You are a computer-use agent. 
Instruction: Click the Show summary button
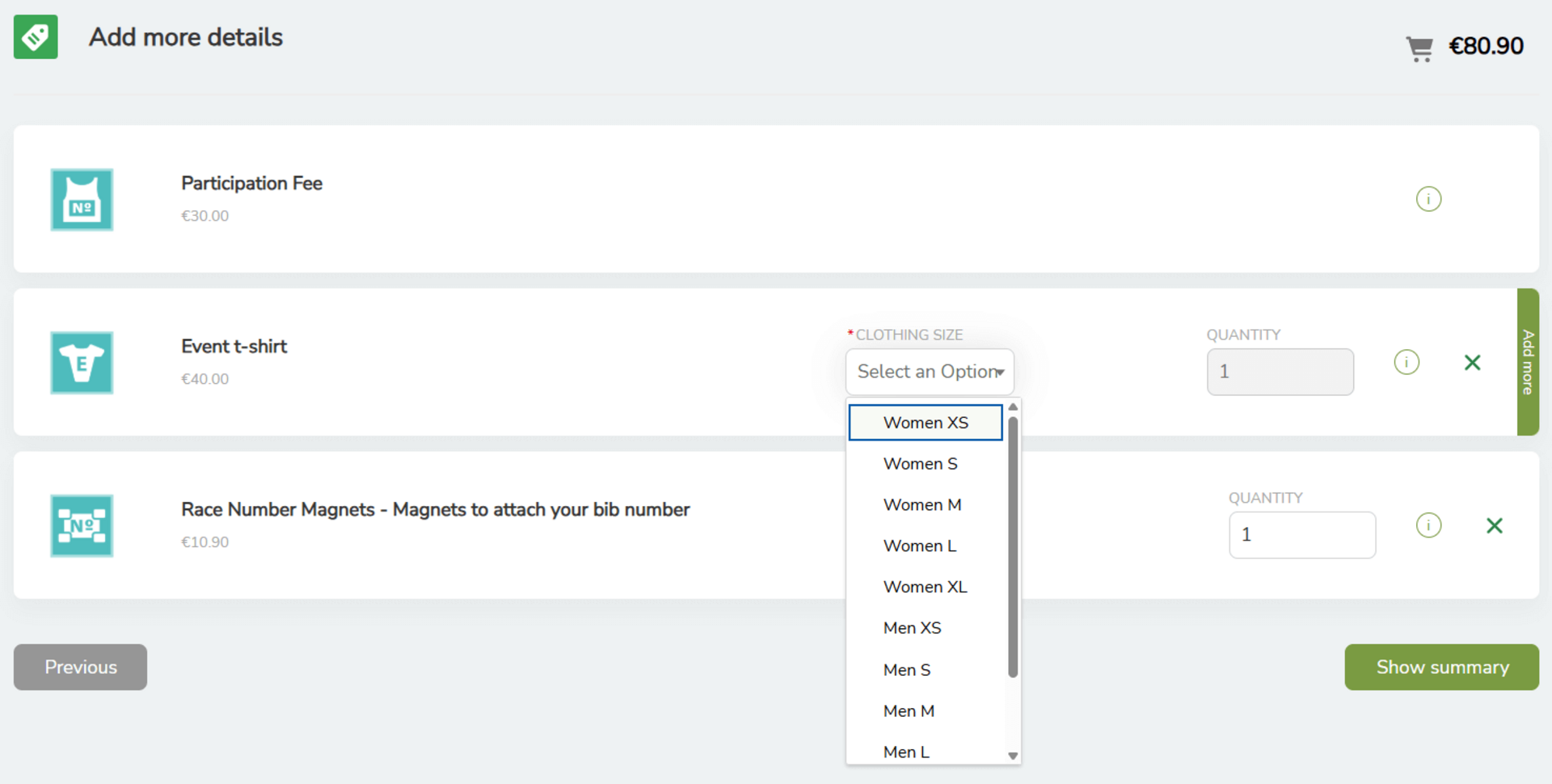click(1441, 668)
